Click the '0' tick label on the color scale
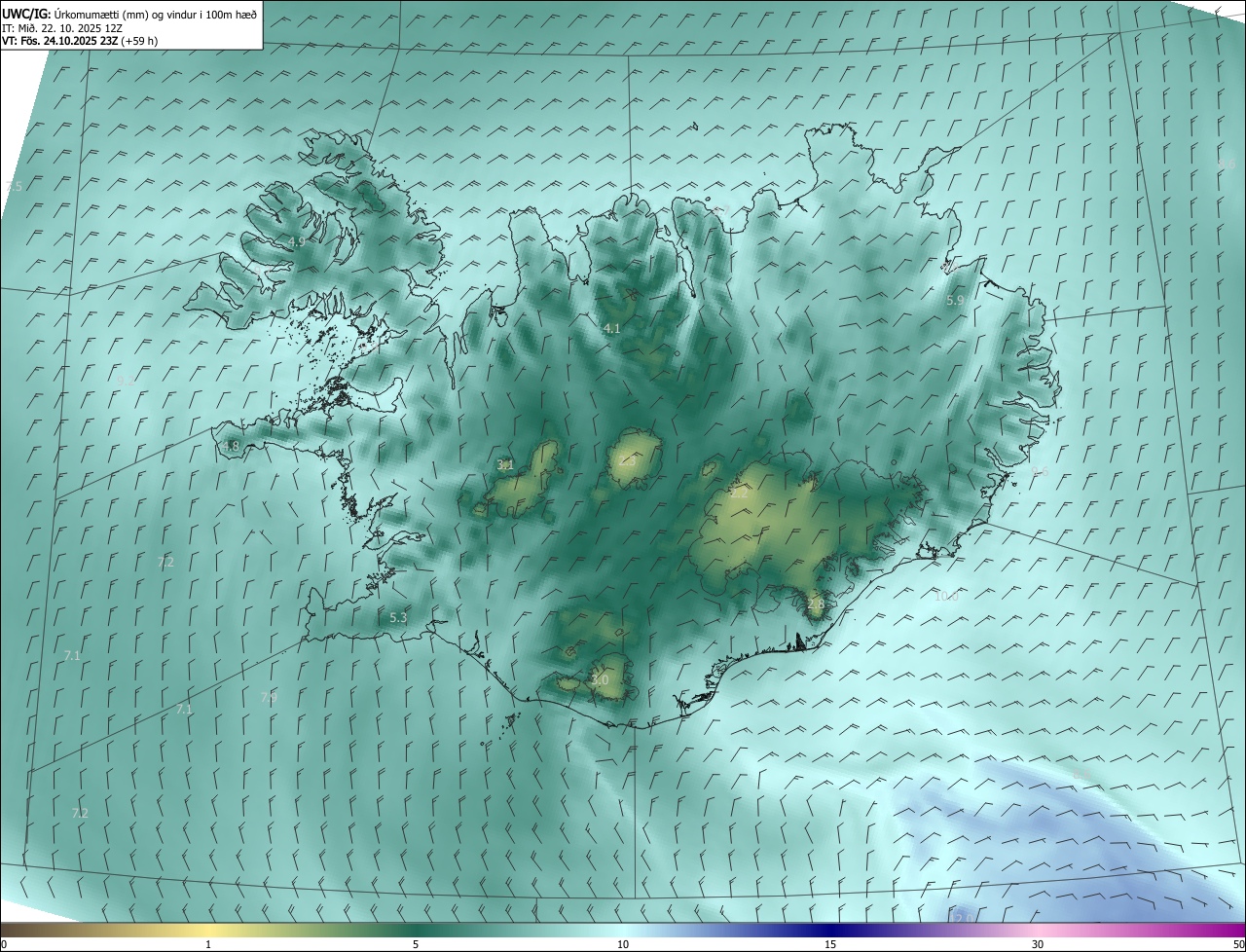 pos(4,944)
